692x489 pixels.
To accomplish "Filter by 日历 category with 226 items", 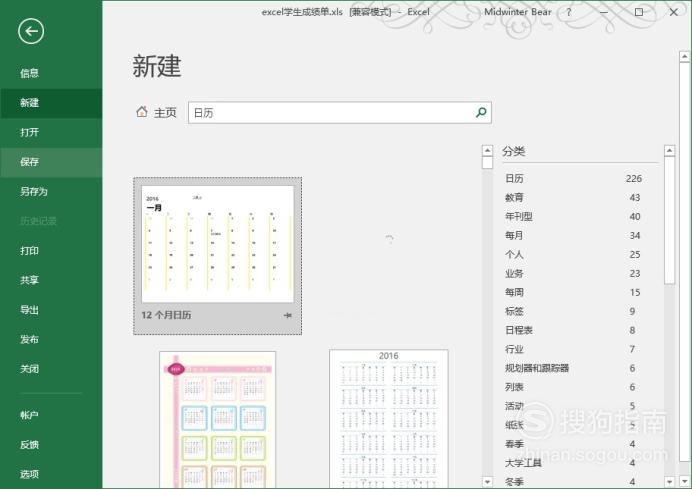I will click(x=573, y=179).
